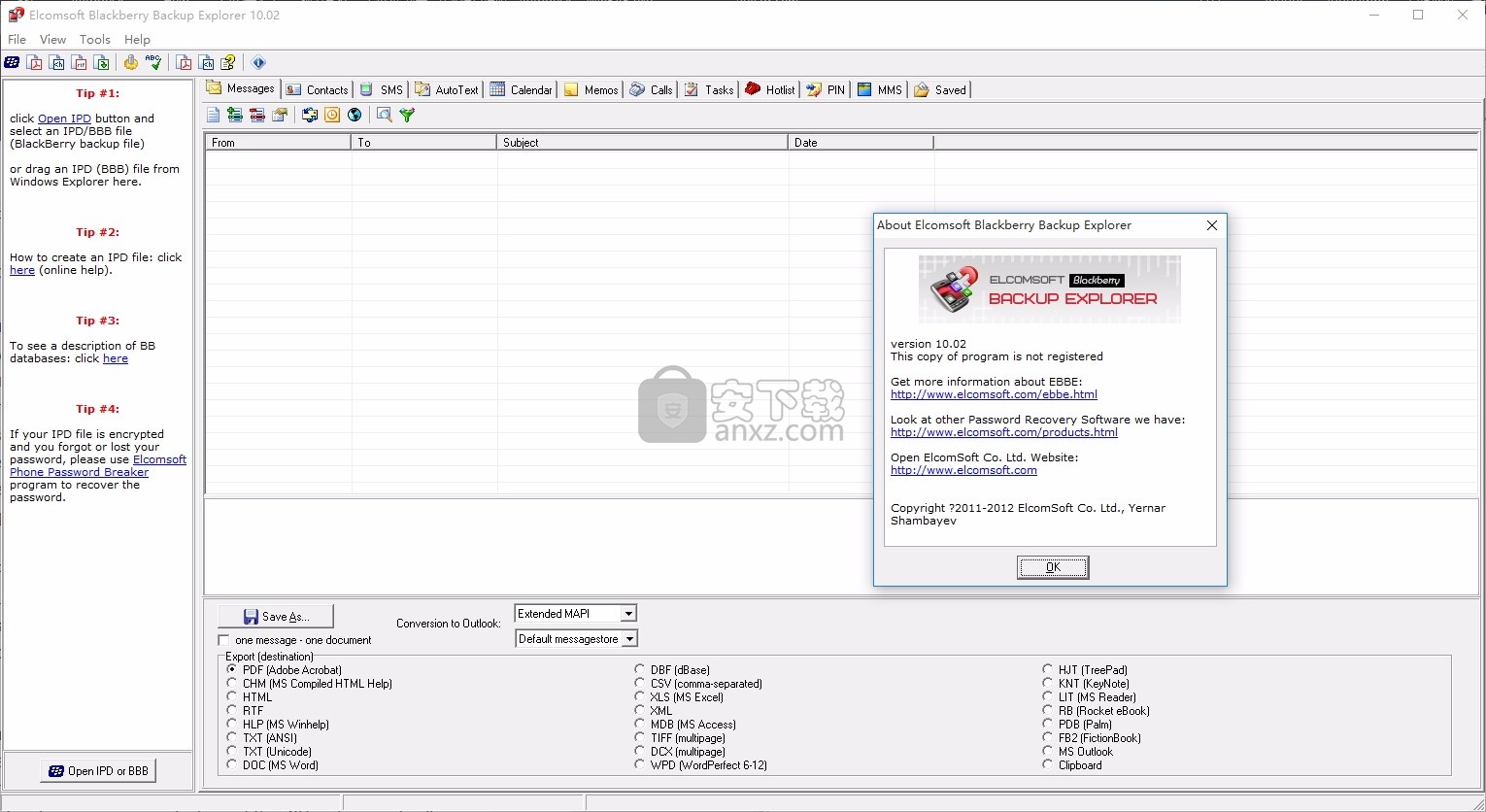Click the red minus rows icon
1486x812 pixels.
(x=257, y=115)
